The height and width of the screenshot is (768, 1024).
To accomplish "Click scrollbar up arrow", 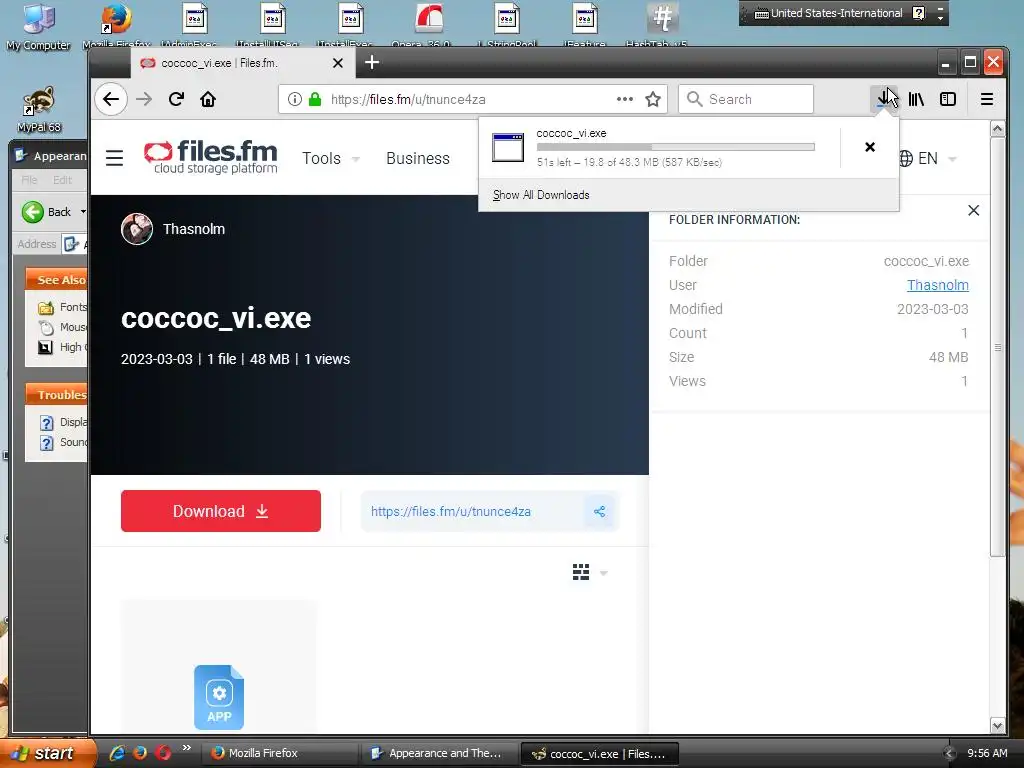I will [997, 129].
